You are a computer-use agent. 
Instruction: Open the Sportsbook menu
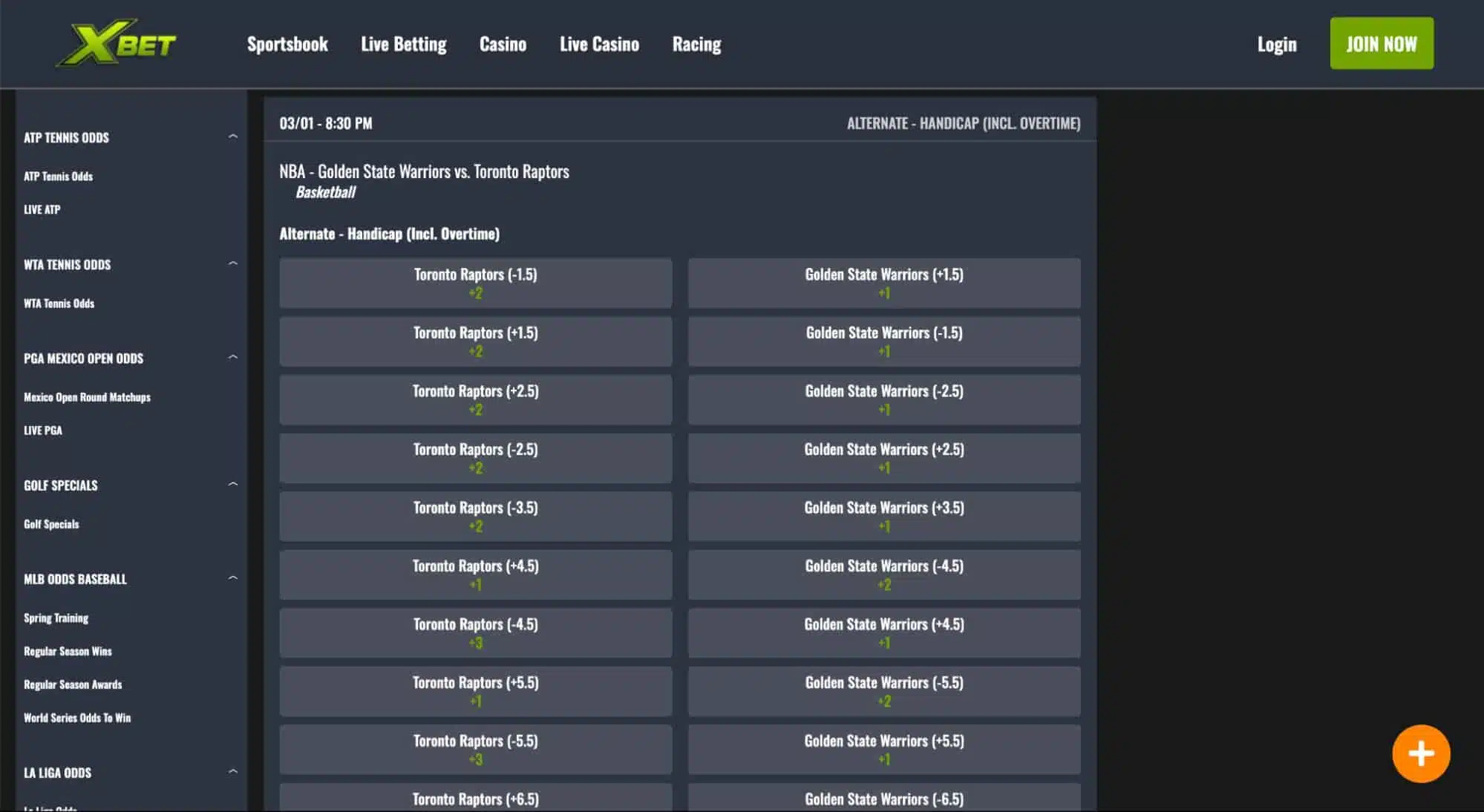287,45
